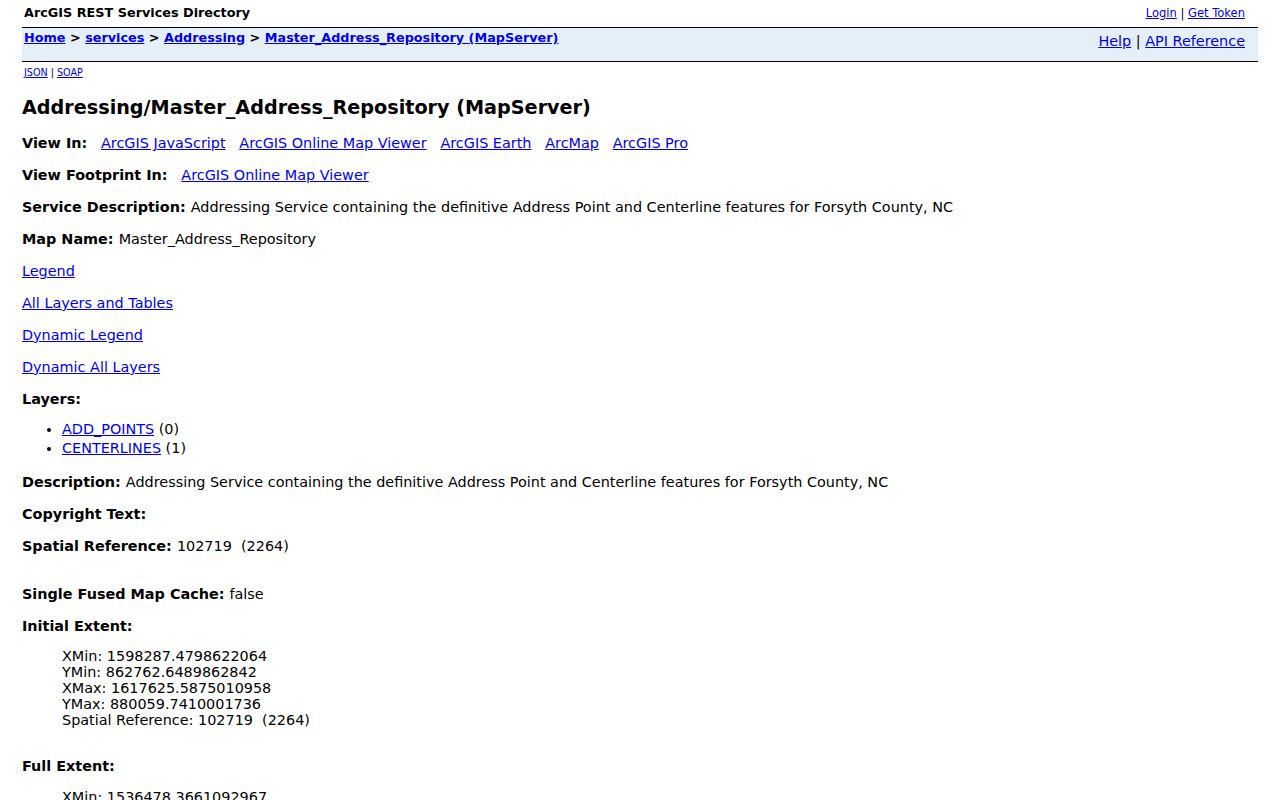Click the Single Fused Map Cache false value

click(x=246, y=594)
